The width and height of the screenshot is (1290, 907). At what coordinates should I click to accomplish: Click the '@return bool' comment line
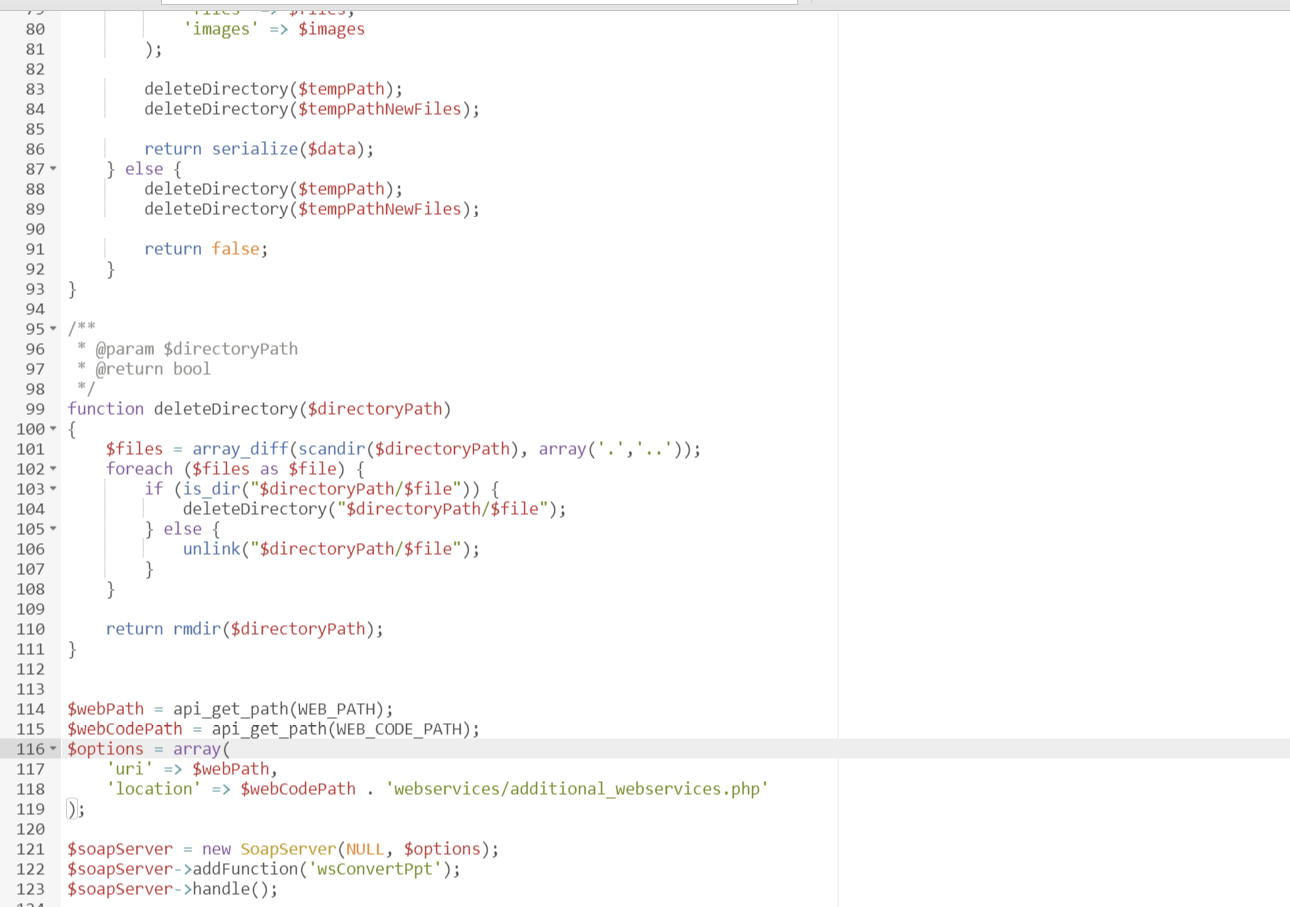[x=145, y=369]
